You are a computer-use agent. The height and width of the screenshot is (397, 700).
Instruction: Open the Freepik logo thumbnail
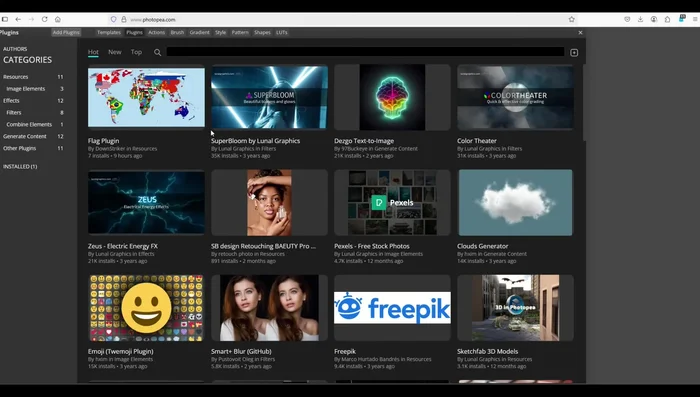point(392,308)
